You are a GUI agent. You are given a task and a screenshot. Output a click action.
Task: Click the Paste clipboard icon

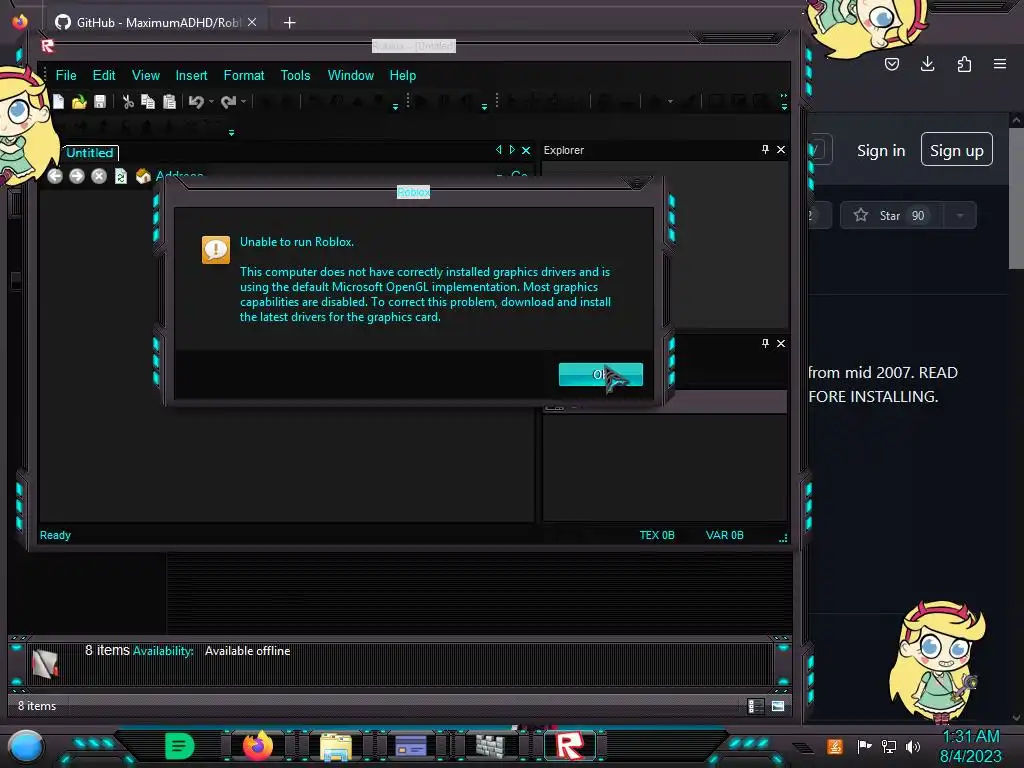click(x=169, y=102)
